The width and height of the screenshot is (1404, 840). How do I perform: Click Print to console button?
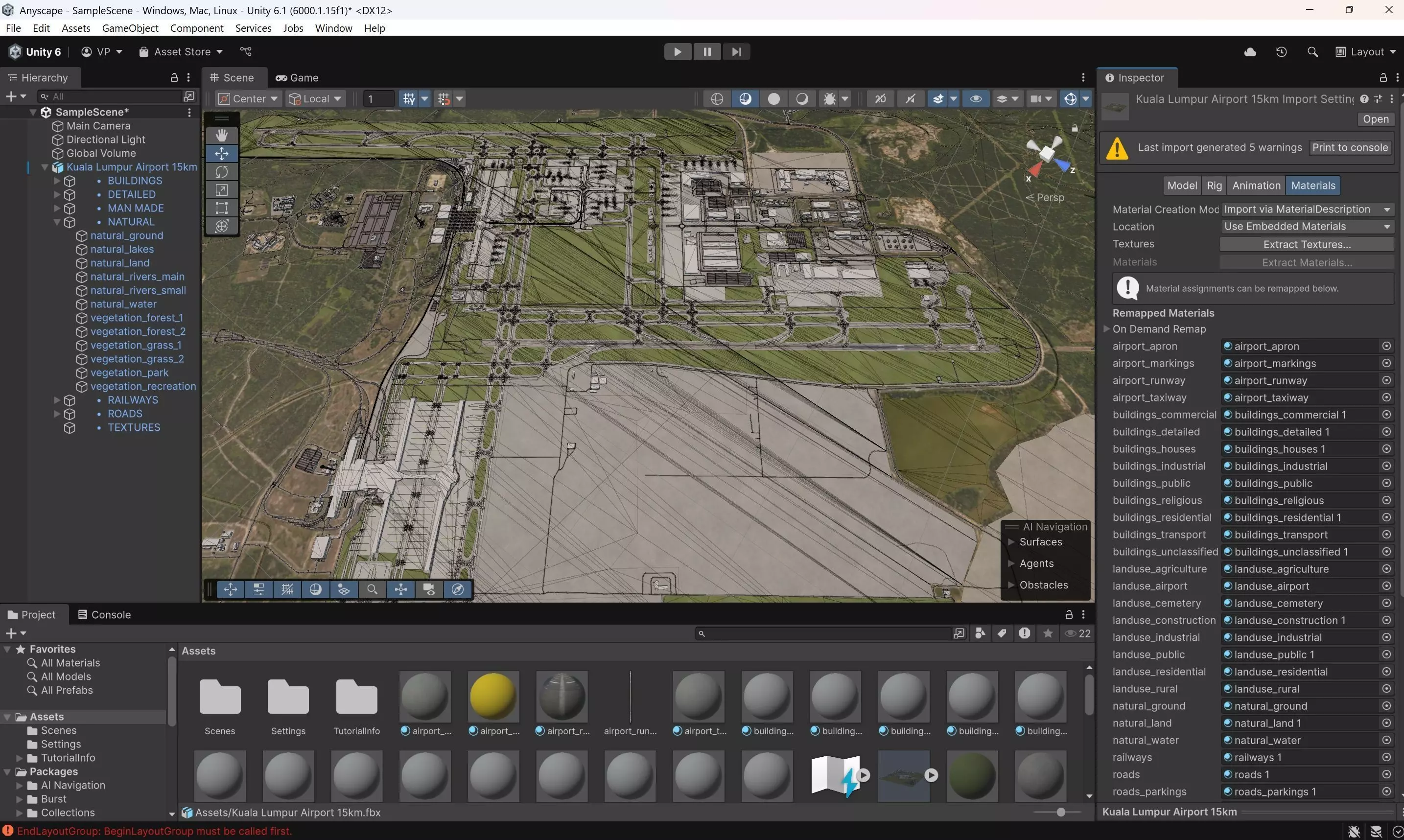pos(1350,148)
